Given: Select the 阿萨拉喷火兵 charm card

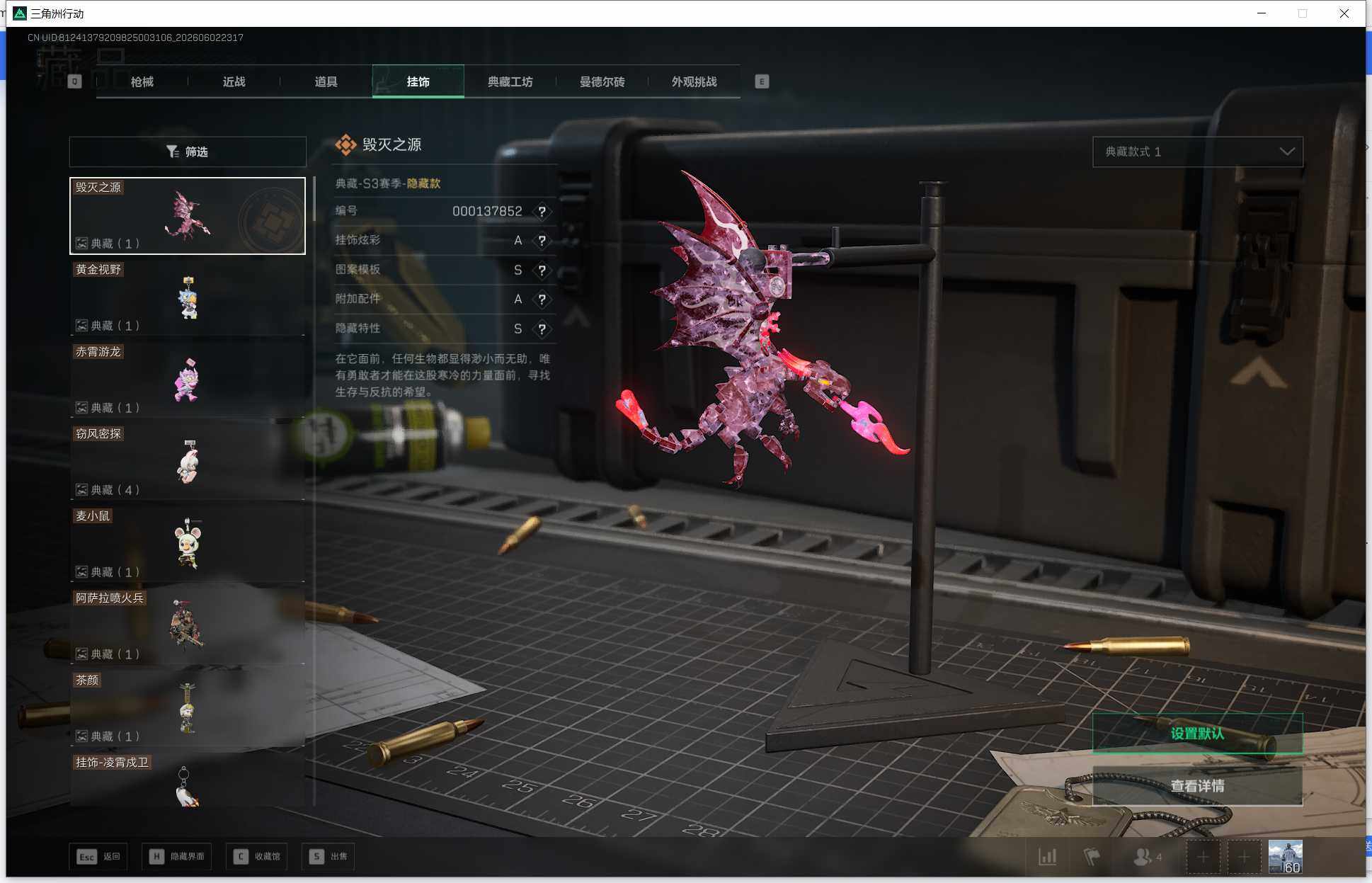Looking at the screenshot, I should tap(188, 627).
